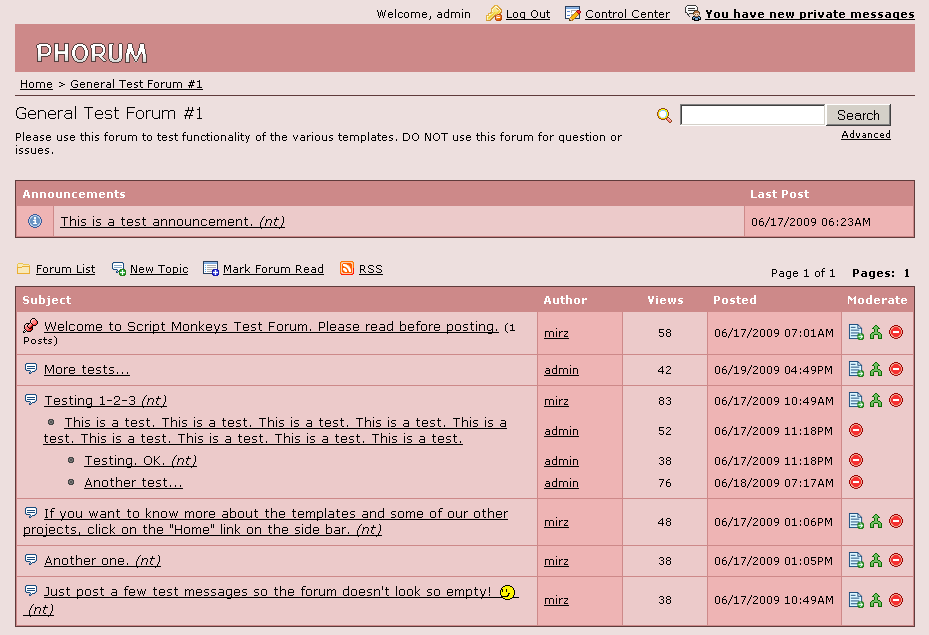929x635 pixels.
Task: Click the New Topic icon
Action: 118,269
